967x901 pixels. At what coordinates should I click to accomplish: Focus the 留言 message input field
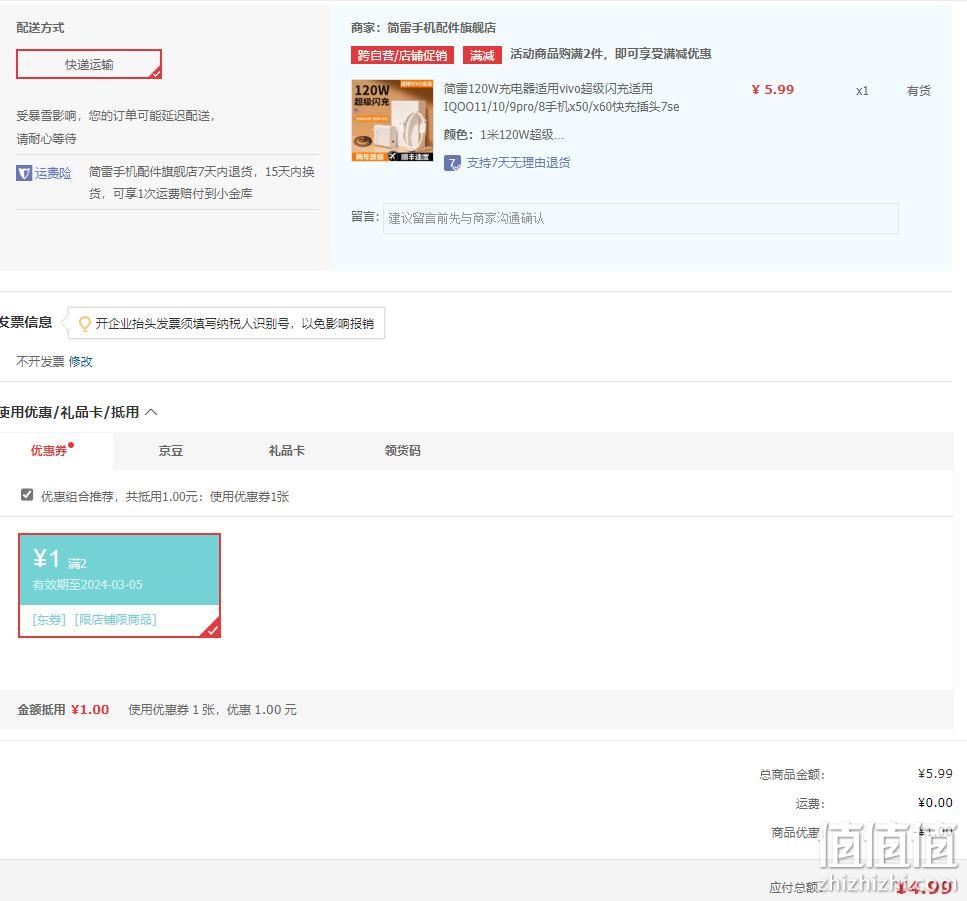[x=640, y=218]
